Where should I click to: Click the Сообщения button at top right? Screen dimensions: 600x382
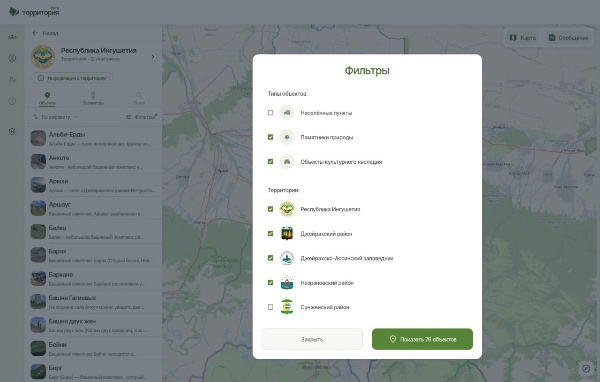(x=568, y=38)
